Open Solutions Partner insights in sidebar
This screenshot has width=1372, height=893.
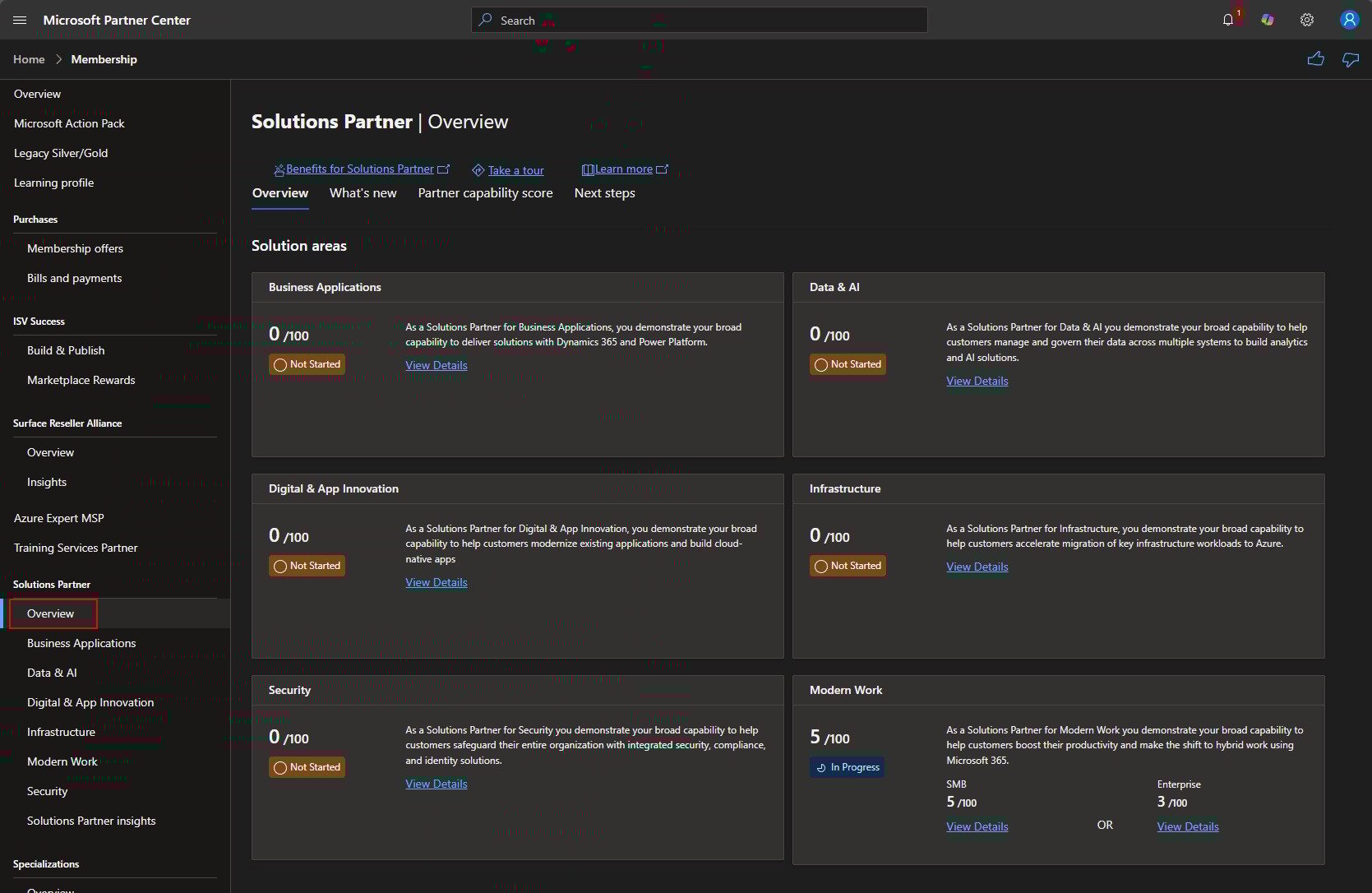91,821
